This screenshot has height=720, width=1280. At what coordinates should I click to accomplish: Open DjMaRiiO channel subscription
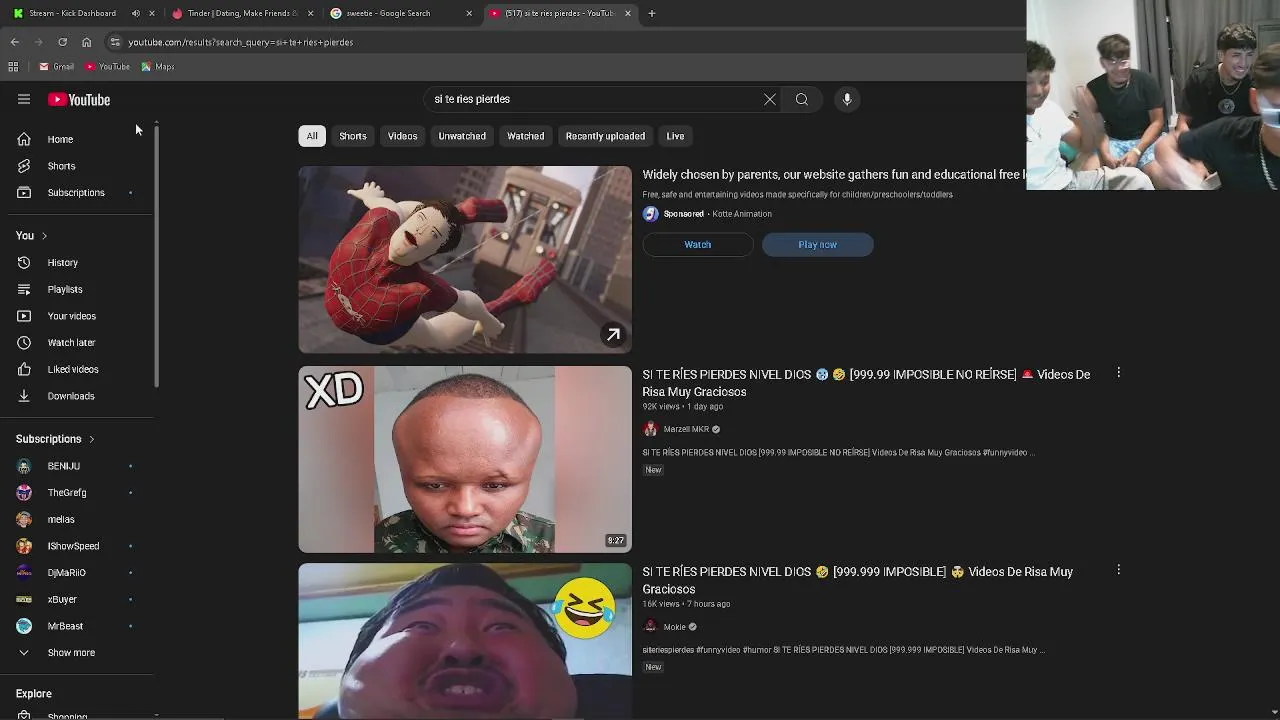coord(78,572)
